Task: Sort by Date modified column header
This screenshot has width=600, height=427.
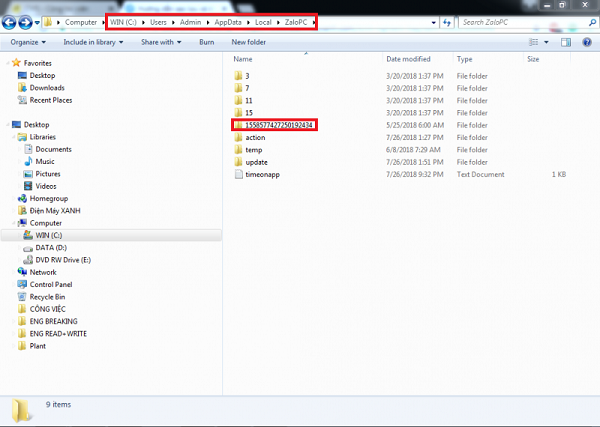Action: tap(408, 59)
